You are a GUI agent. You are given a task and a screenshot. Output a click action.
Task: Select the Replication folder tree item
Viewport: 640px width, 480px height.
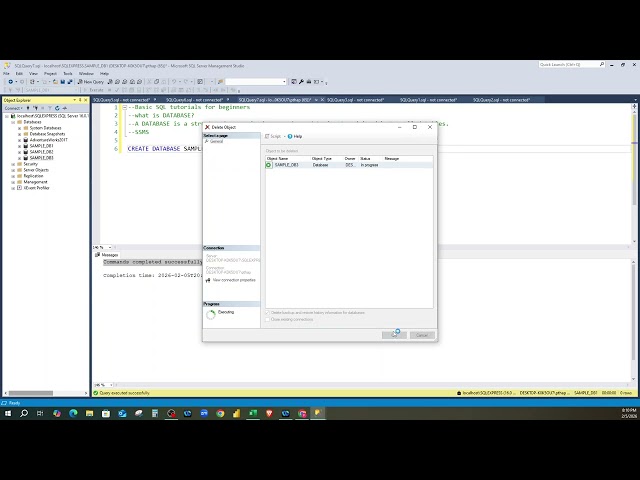(x=33, y=176)
